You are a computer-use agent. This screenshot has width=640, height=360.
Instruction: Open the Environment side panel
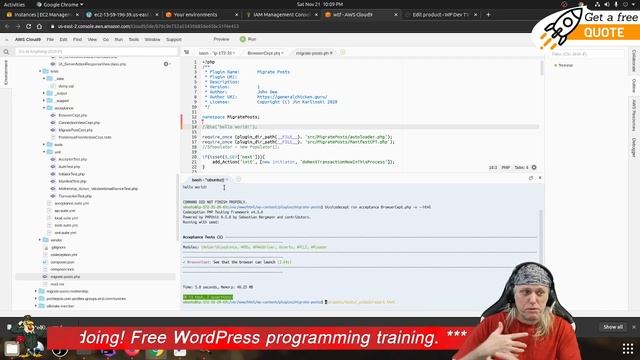pos(6,73)
